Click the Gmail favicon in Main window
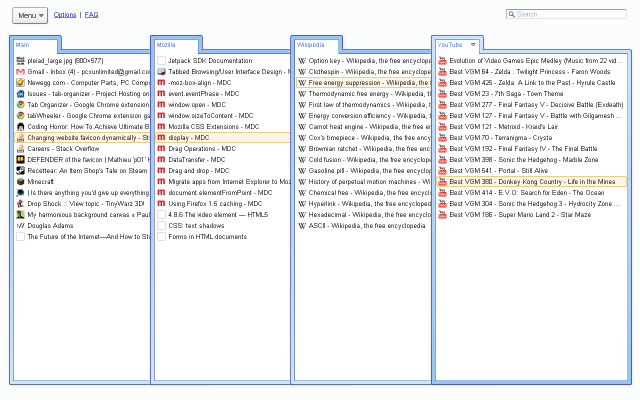The width and height of the screenshot is (640, 400). [20, 72]
